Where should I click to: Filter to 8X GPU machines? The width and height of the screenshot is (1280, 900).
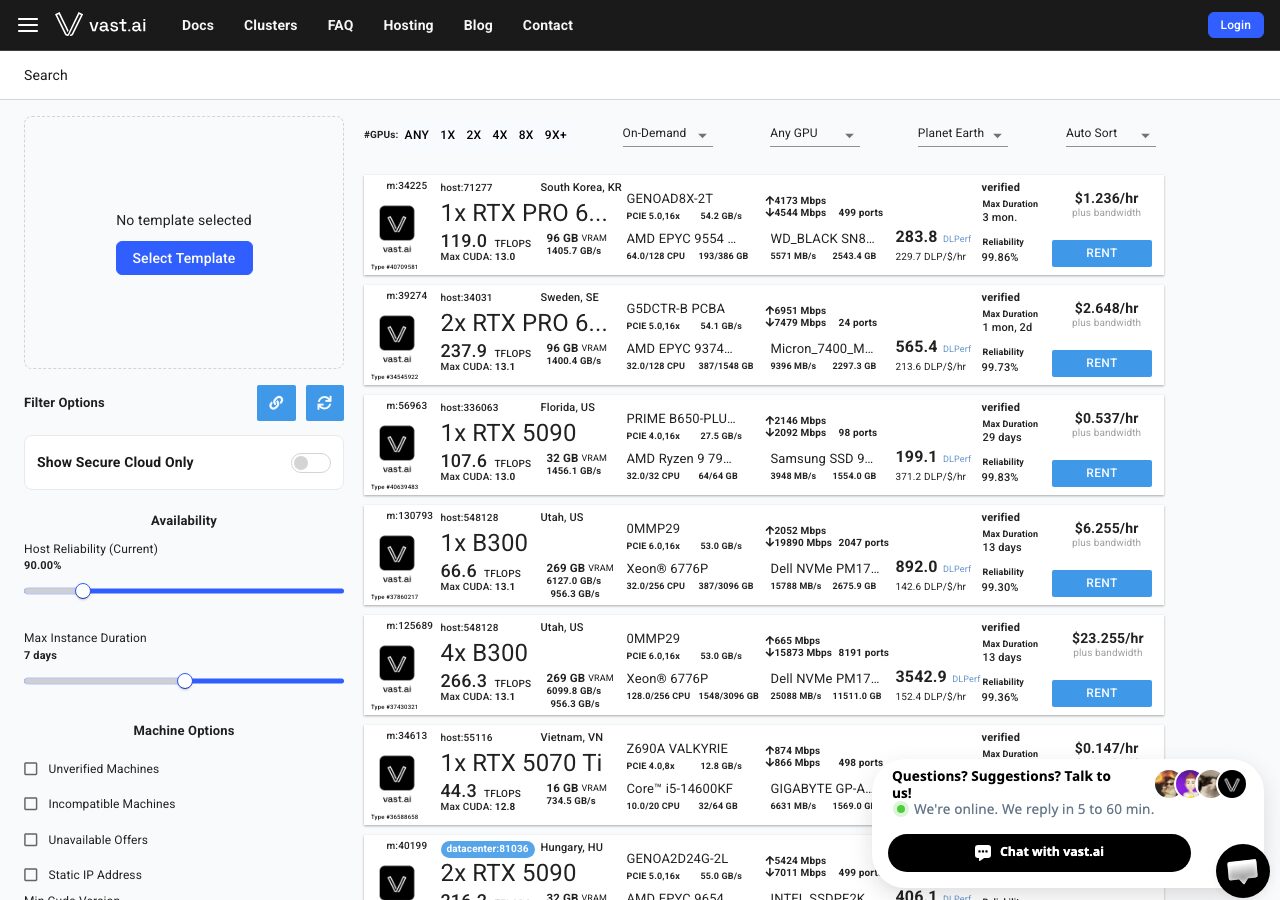tap(526, 135)
